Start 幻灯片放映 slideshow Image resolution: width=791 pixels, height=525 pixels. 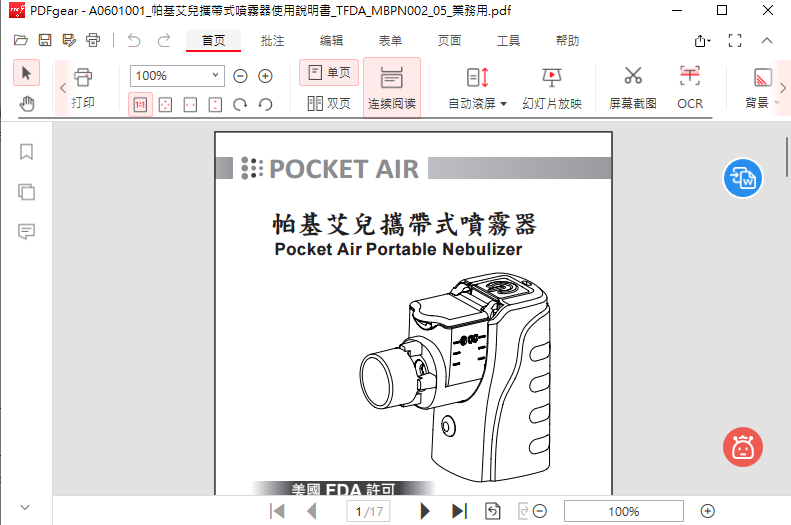pyautogui.click(x=552, y=89)
